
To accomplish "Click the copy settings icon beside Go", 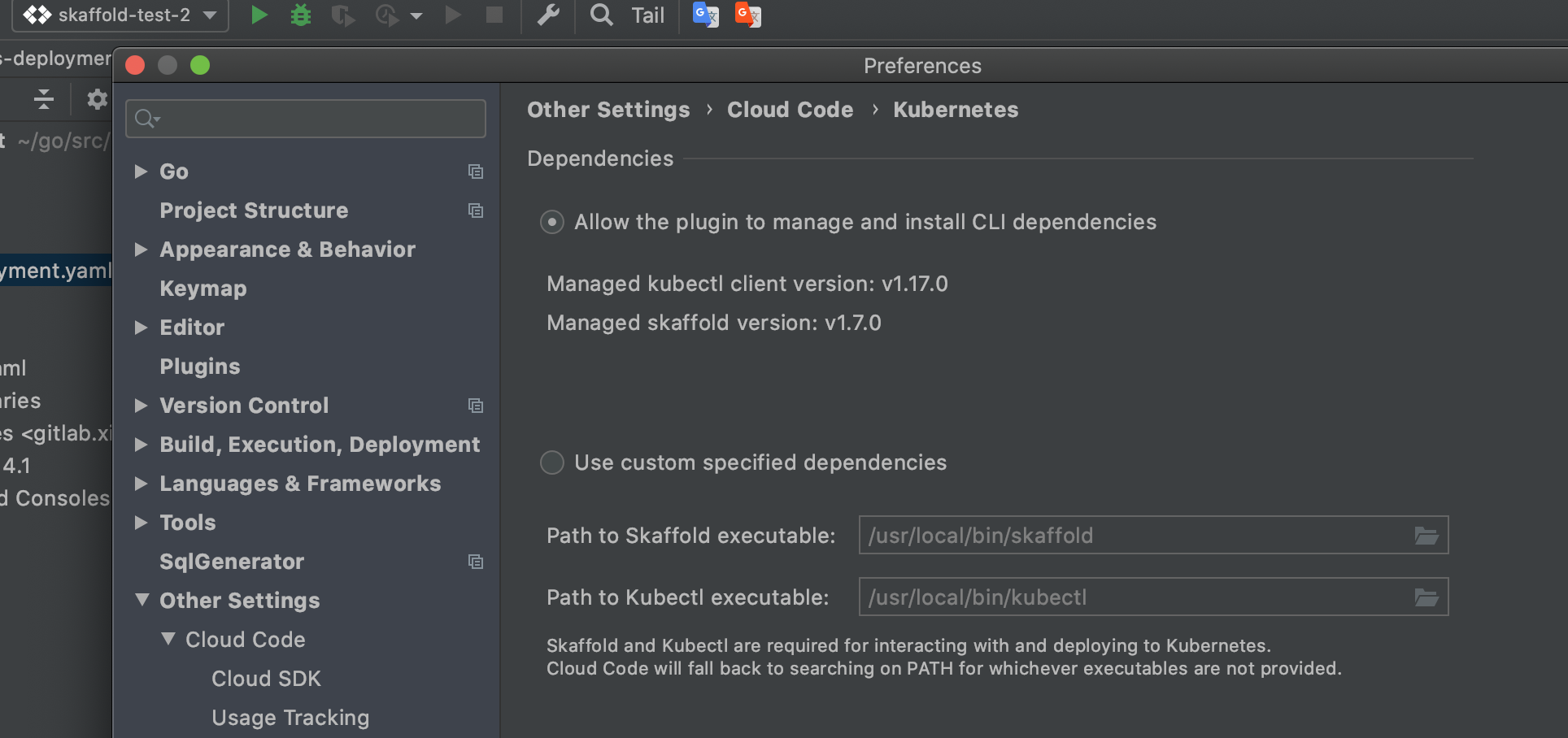I will [476, 171].
